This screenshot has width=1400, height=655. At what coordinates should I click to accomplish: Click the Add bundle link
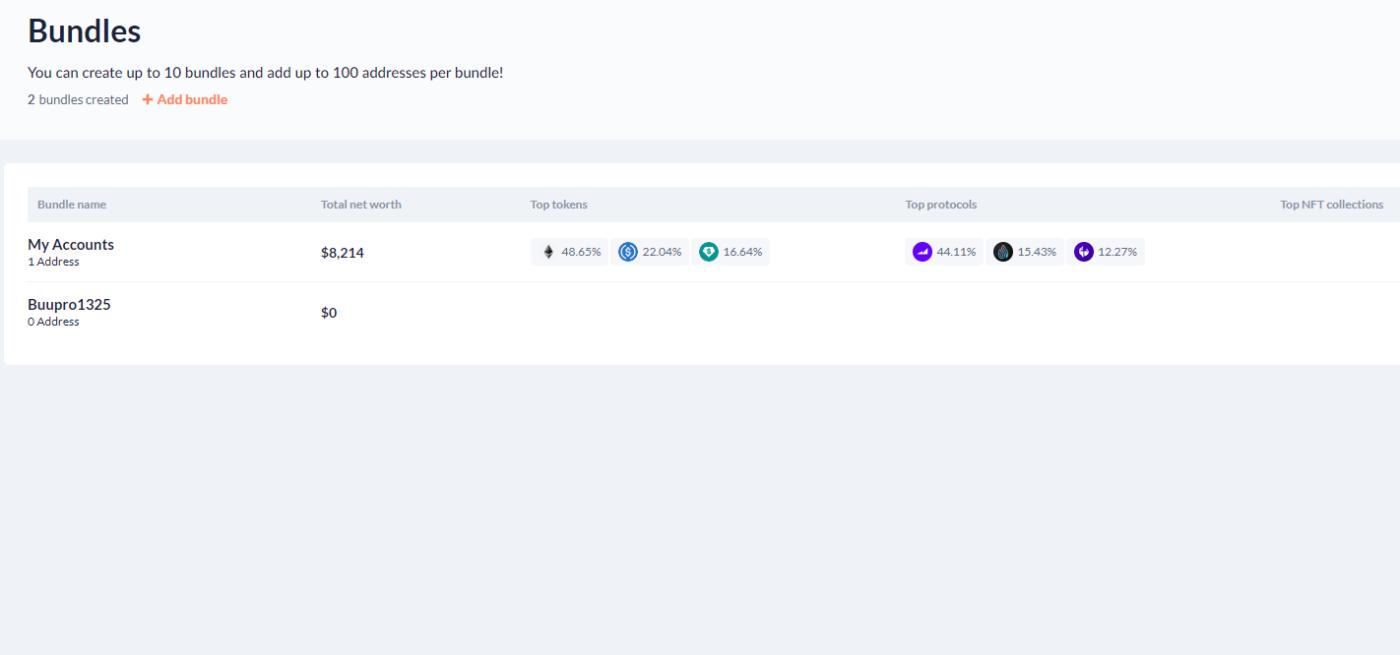pyautogui.click(x=185, y=100)
